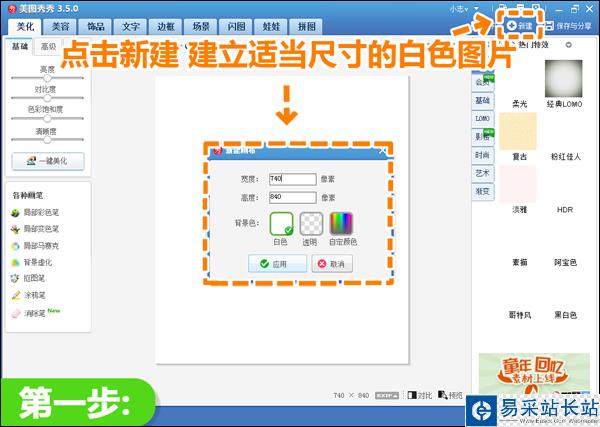Image resolution: width=600 pixels, height=427 pixels.
Task: Select the 局部马赛克 mosaic tool
Action: (35, 246)
